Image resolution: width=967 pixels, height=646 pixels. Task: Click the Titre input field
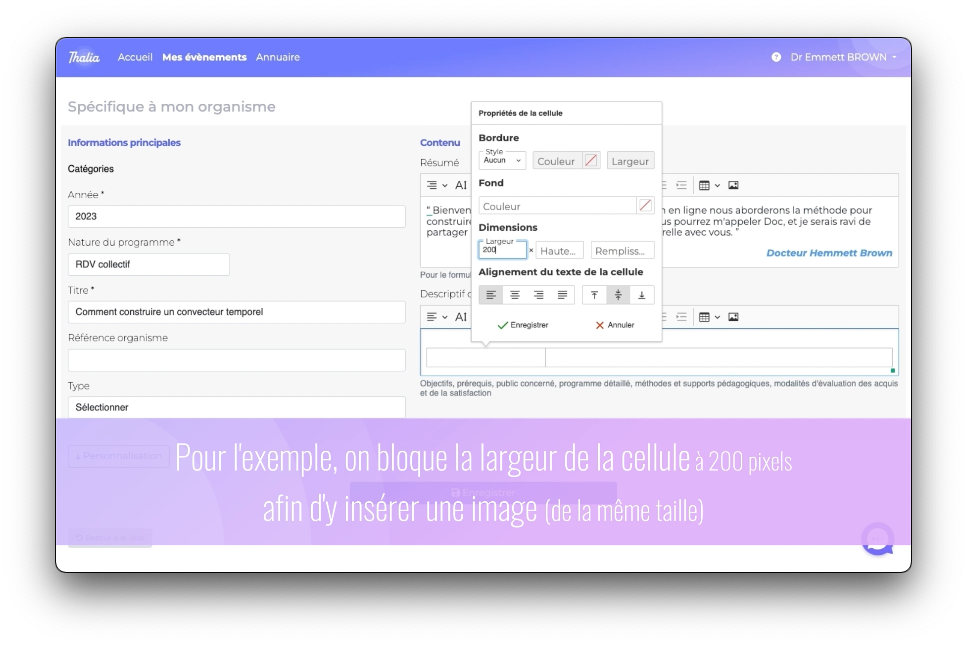[x=236, y=312]
